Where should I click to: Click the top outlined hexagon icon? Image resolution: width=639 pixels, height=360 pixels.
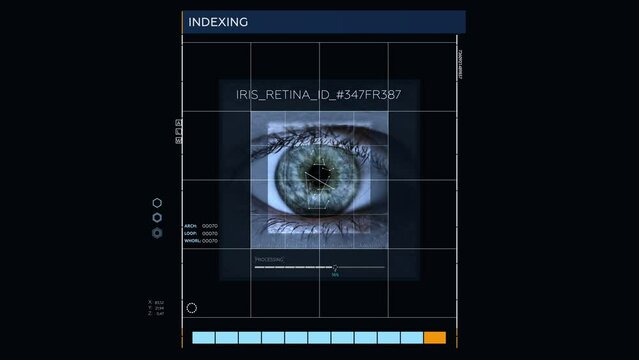coord(157,203)
